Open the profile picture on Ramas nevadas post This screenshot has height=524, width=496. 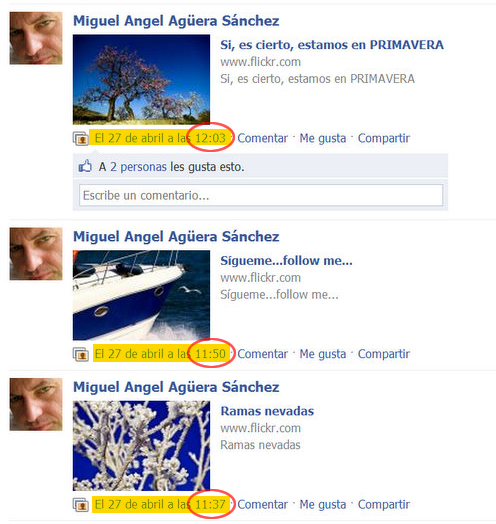(36, 404)
